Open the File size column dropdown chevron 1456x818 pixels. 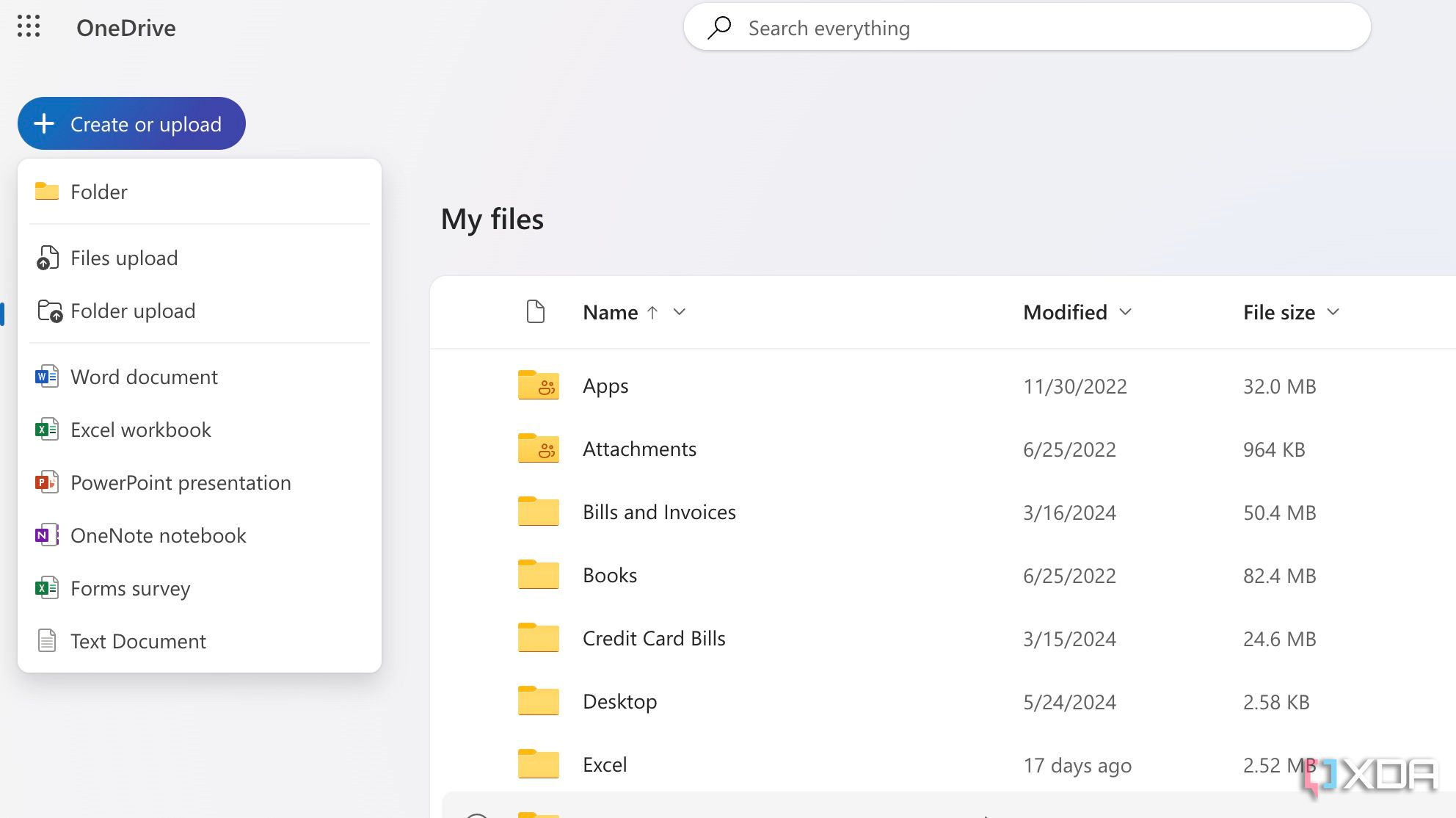tap(1333, 312)
